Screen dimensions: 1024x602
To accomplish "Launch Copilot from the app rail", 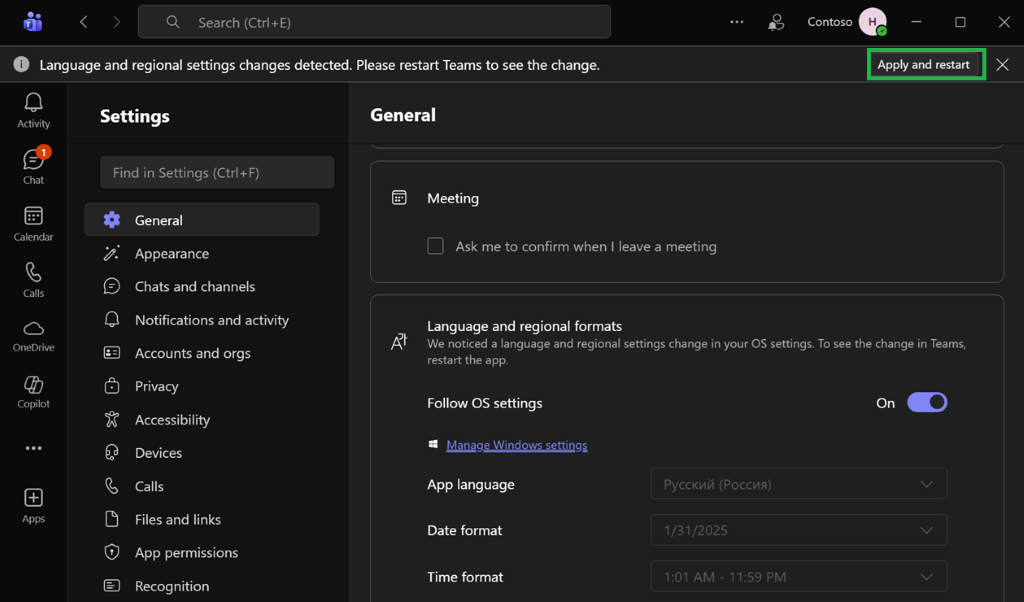I will (33, 392).
